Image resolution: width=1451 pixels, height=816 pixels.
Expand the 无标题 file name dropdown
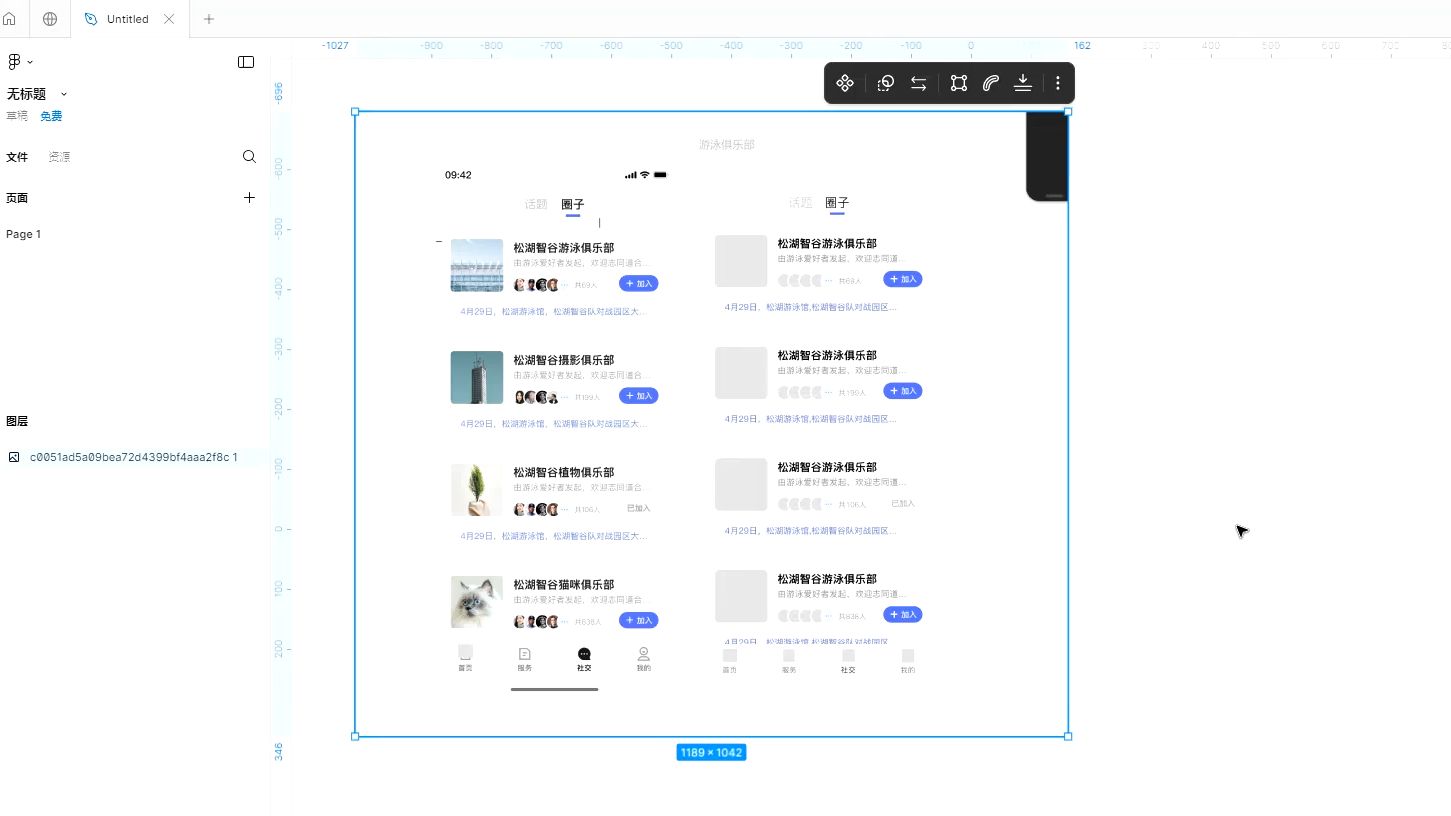[64, 94]
